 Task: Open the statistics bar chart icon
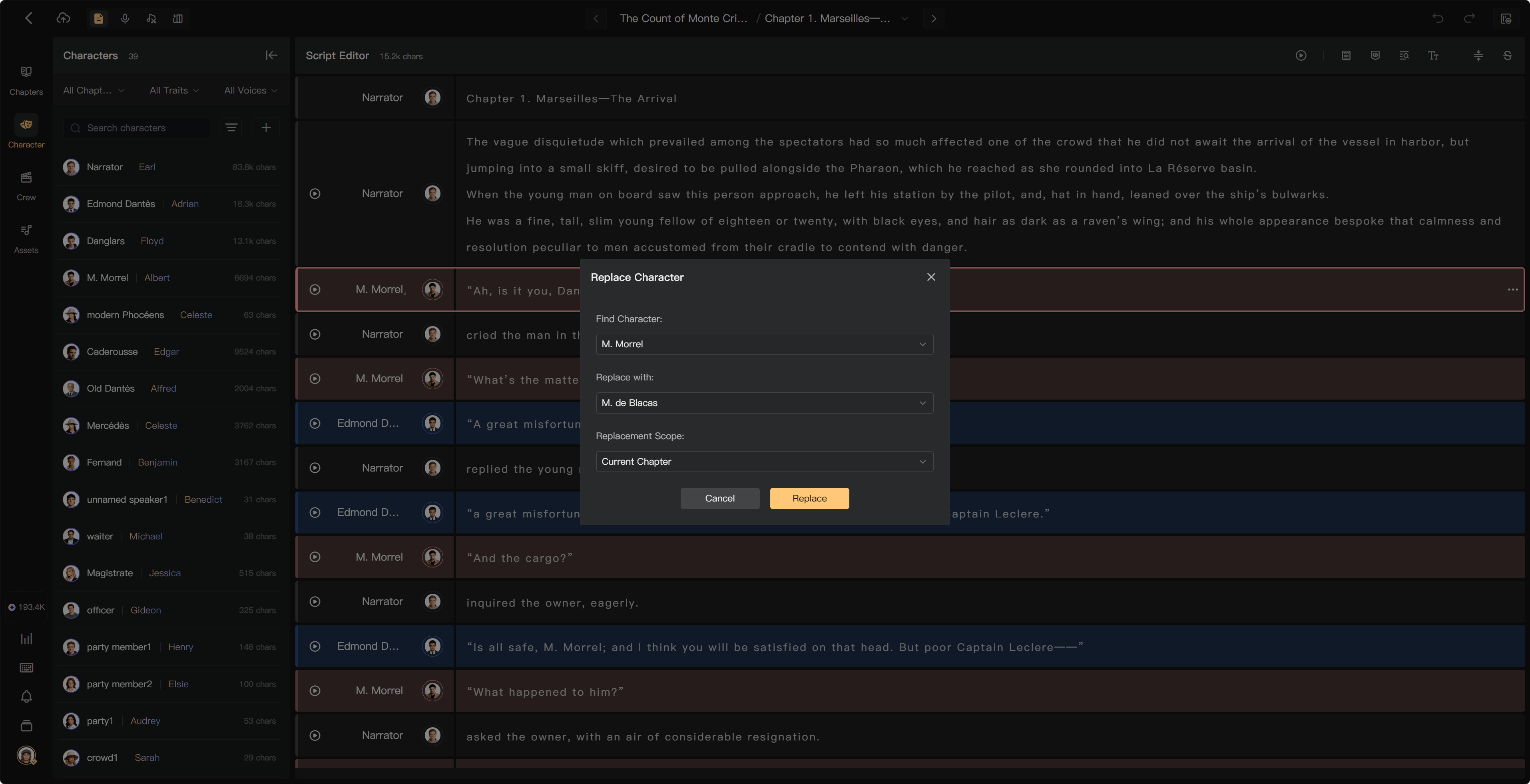pos(26,639)
